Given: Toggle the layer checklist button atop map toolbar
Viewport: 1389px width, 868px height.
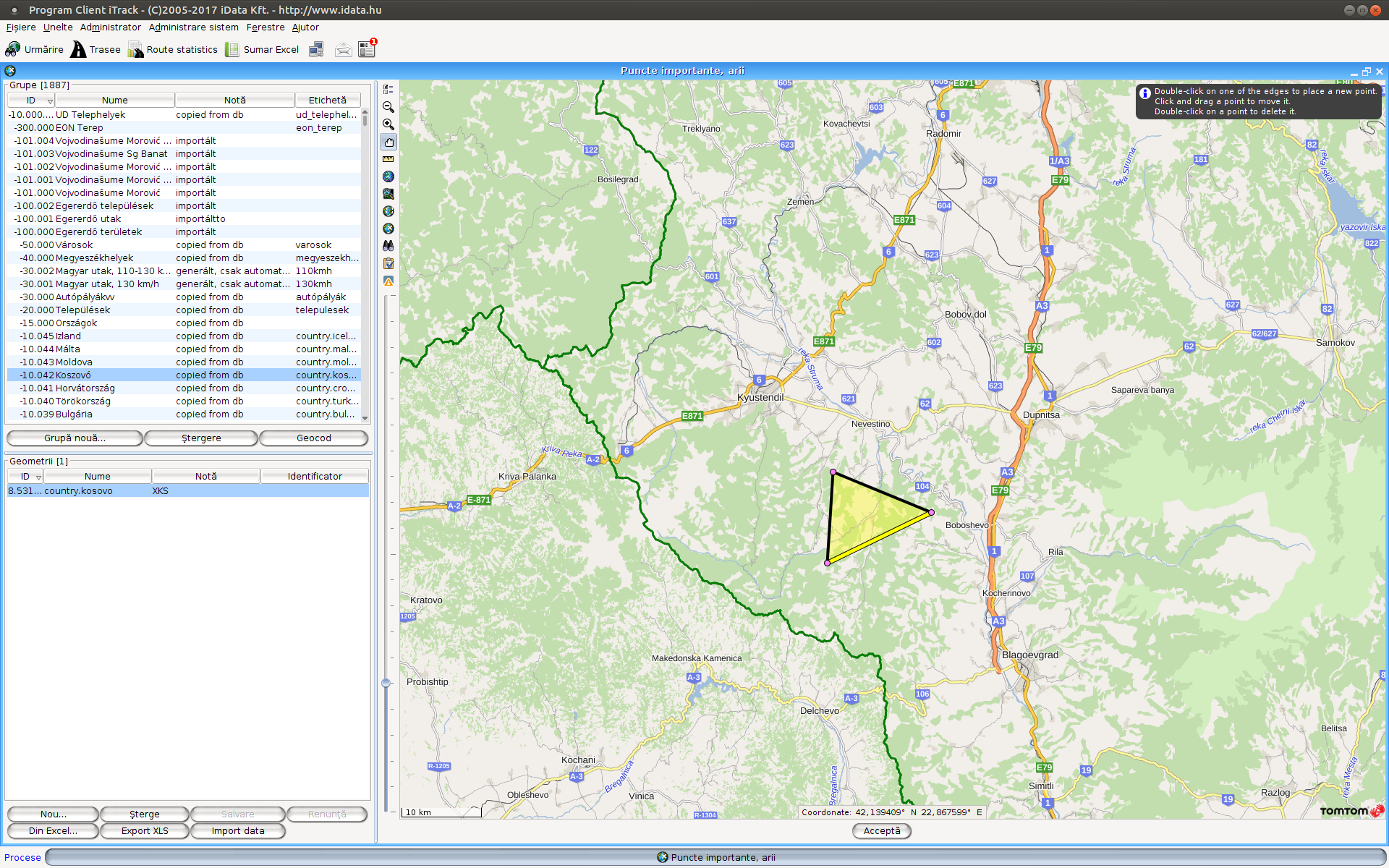Looking at the screenshot, I should coord(388,90).
